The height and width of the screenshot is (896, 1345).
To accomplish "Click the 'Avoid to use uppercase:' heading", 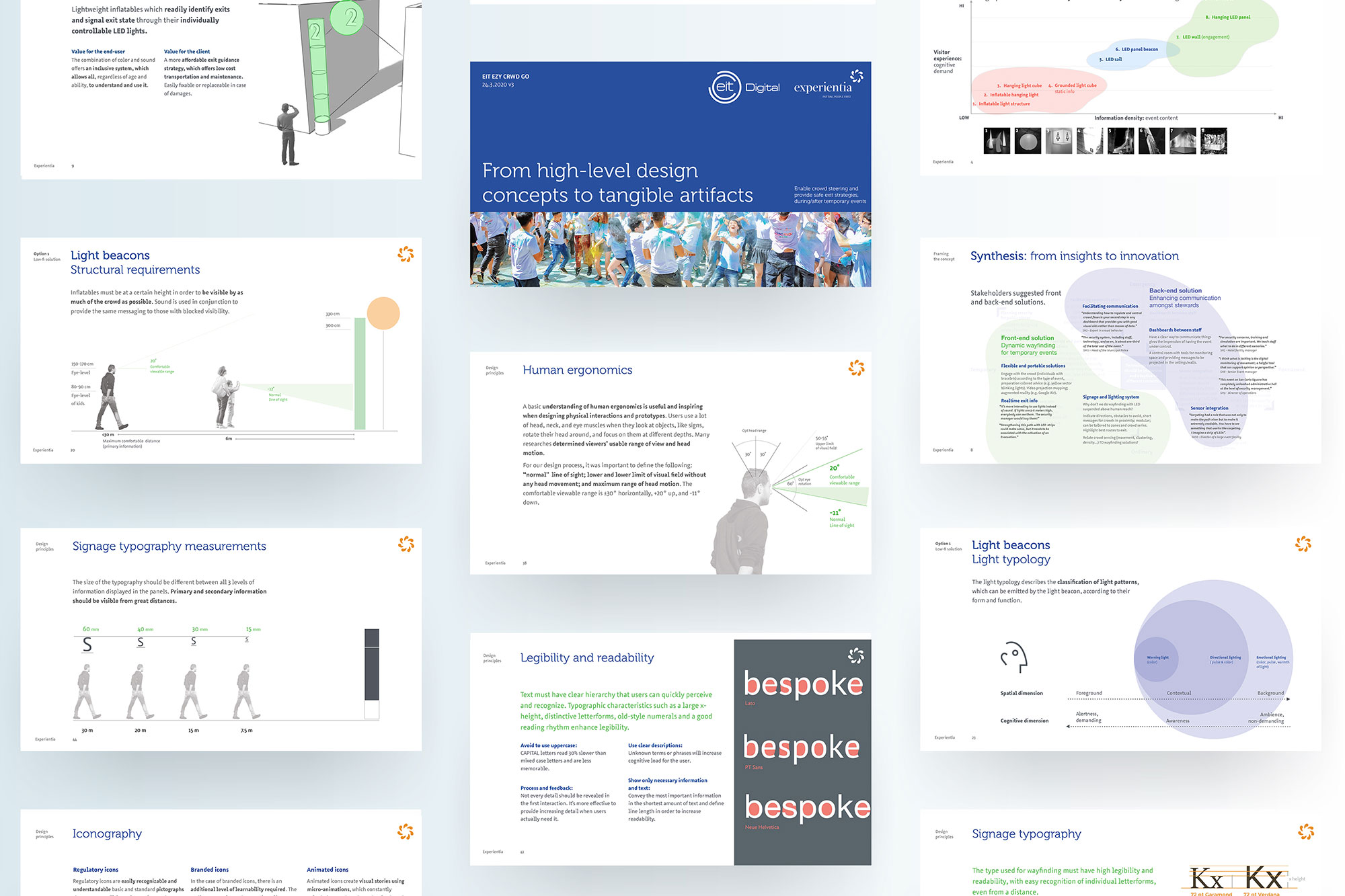I will pyautogui.click(x=549, y=745).
